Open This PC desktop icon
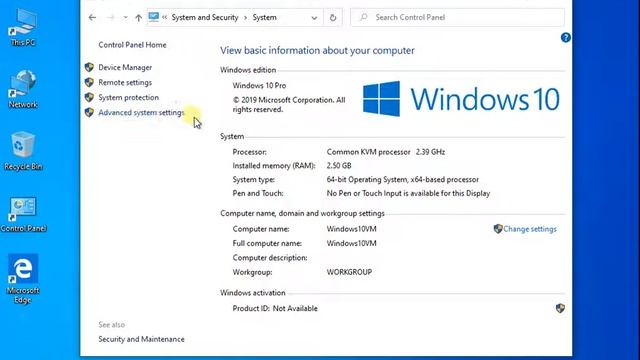 pyautogui.click(x=23, y=28)
